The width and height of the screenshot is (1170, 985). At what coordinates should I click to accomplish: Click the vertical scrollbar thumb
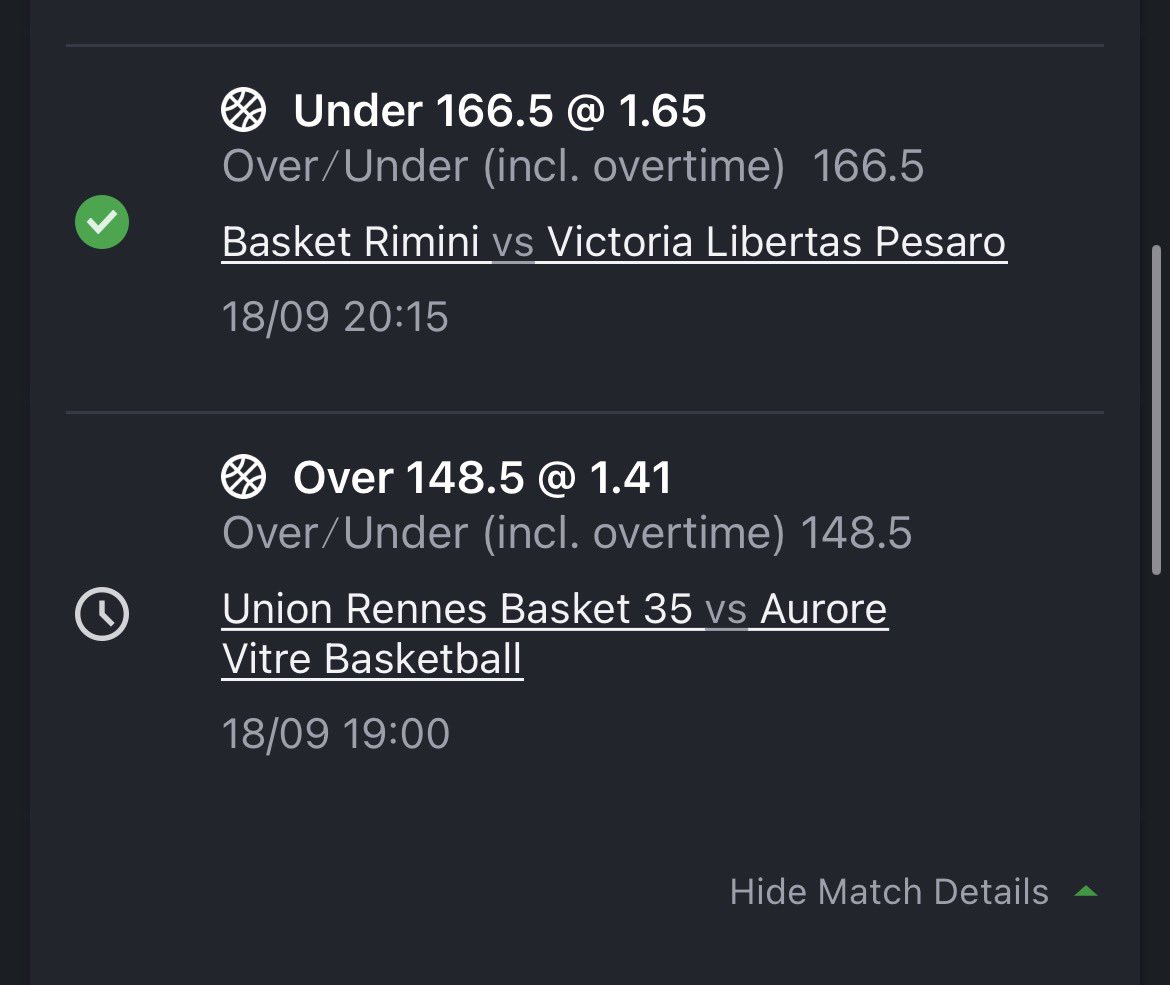tap(1157, 409)
